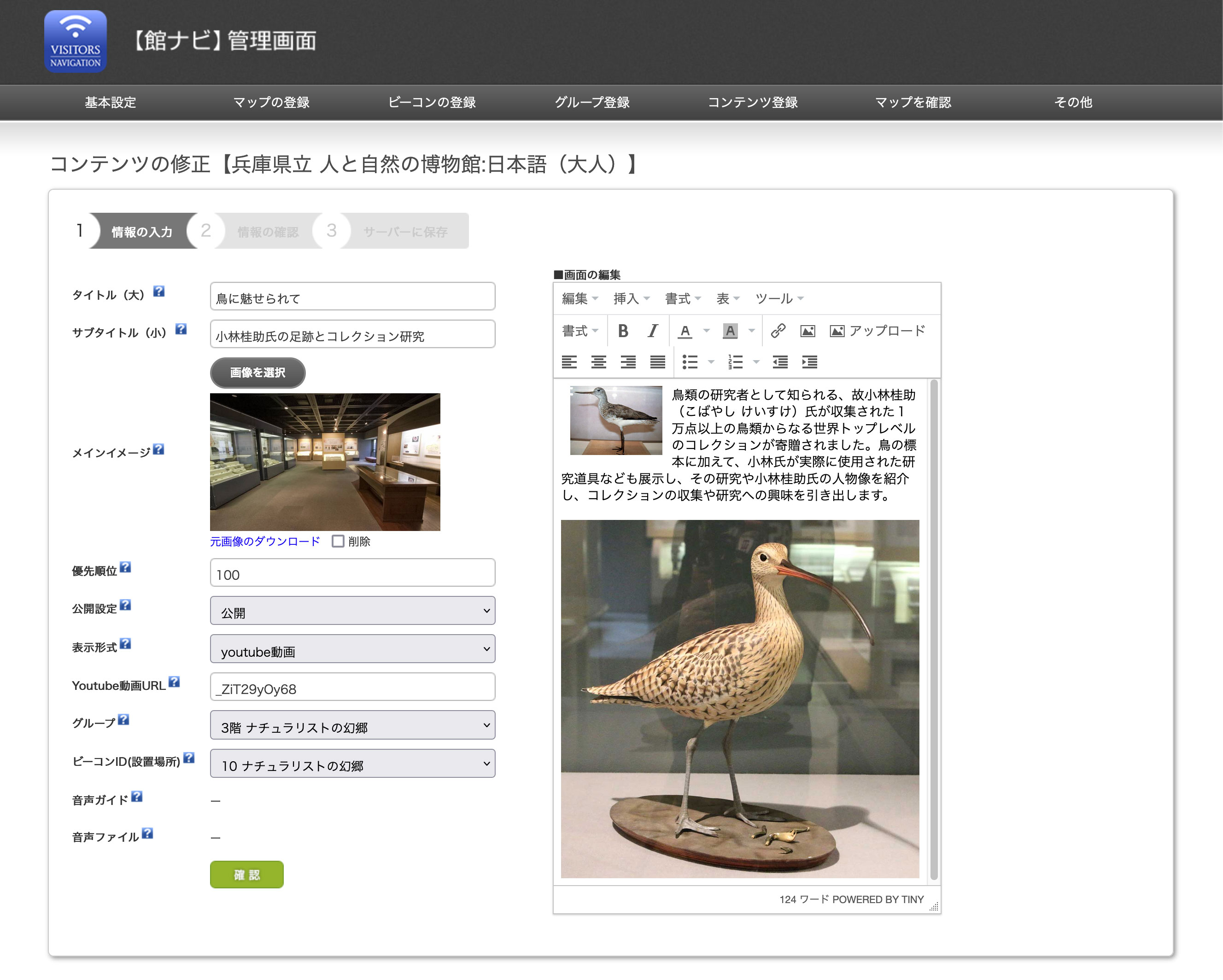
Task: Click the サブタイトル（小） input field
Action: point(352,334)
